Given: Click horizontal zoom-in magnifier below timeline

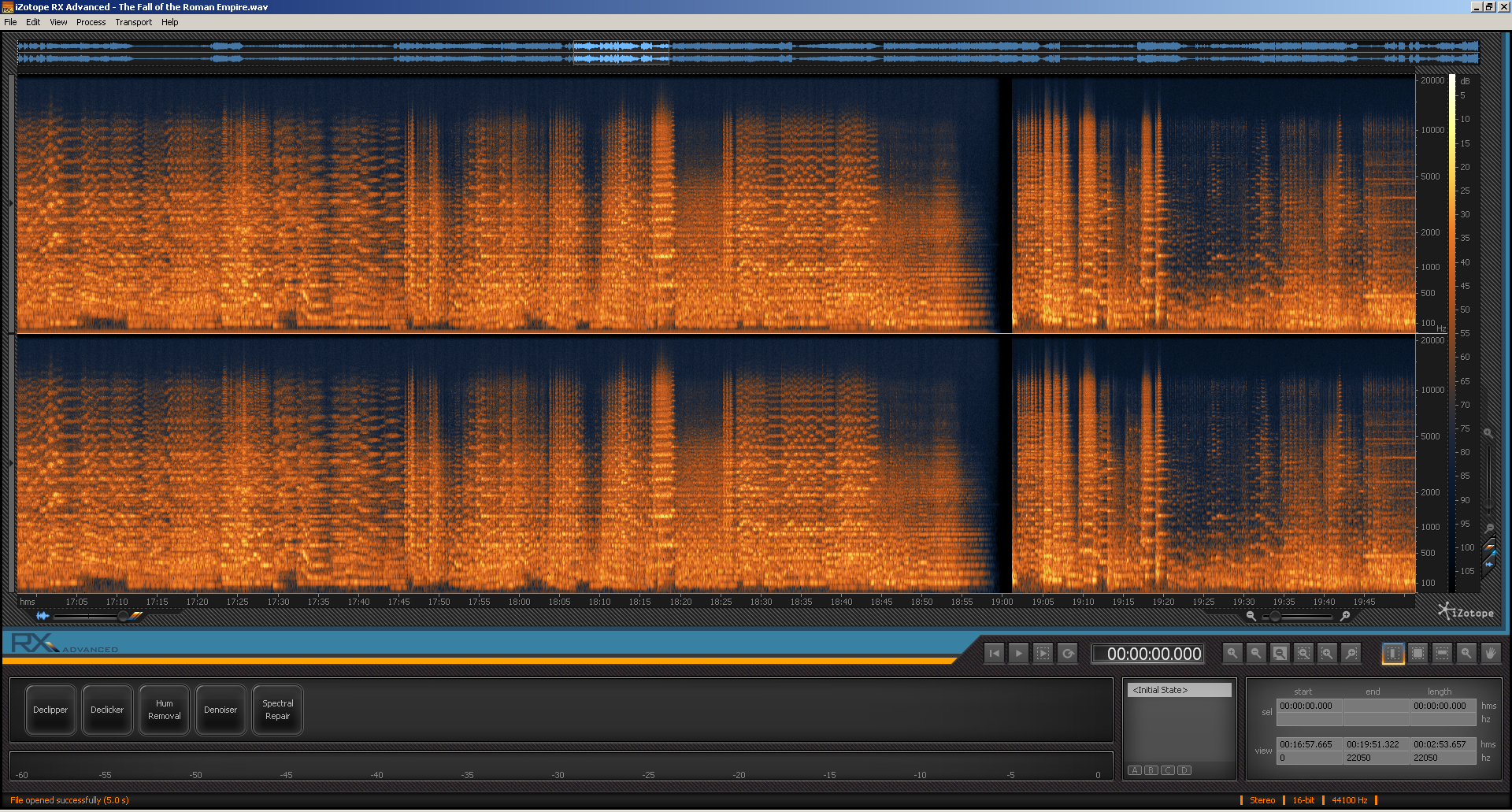Looking at the screenshot, I should click(x=1345, y=616).
